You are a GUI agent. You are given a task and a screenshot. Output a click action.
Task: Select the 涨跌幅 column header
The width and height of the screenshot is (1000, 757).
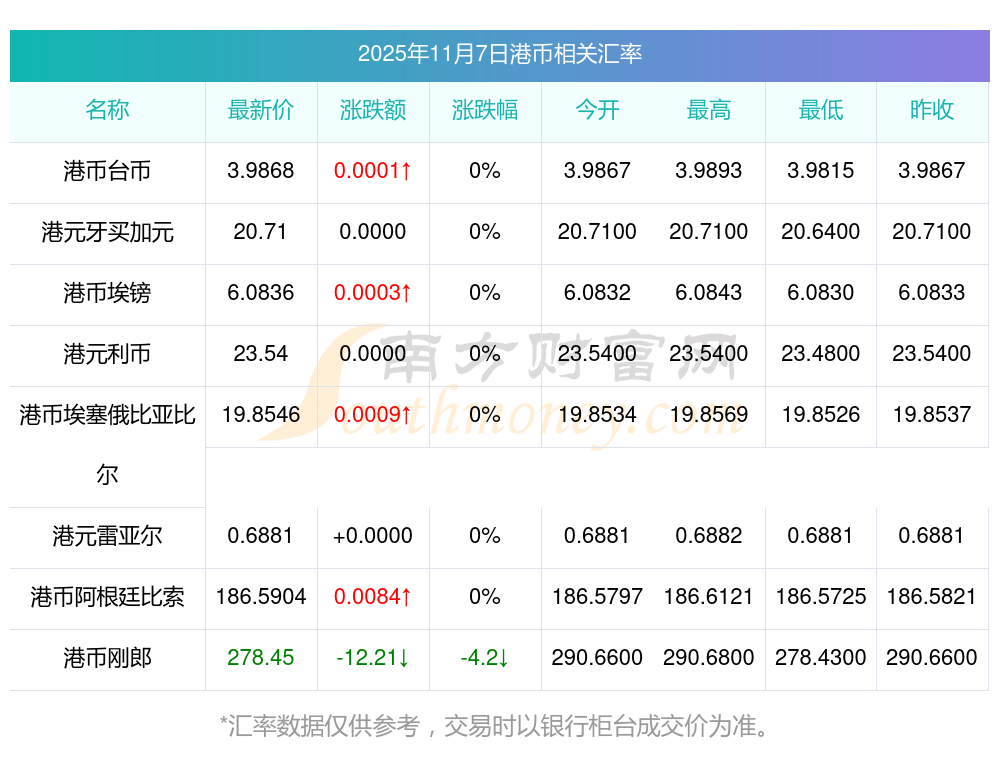[x=485, y=110]
